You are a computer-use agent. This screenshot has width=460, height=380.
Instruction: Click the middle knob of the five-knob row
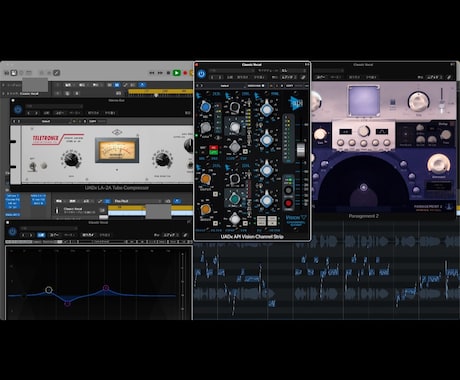363,144
